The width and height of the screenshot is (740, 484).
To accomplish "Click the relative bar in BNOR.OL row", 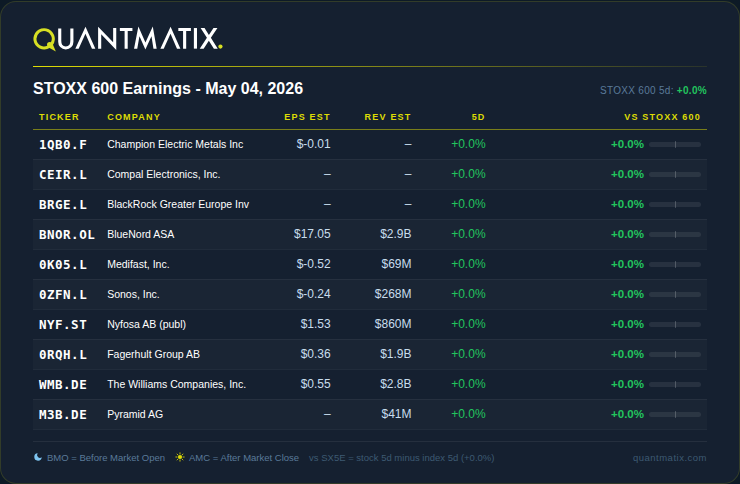I will point(675,234).
